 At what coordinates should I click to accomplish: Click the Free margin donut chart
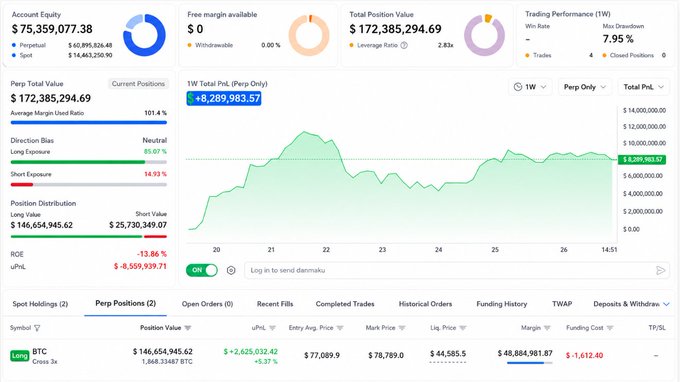point(309,35)
